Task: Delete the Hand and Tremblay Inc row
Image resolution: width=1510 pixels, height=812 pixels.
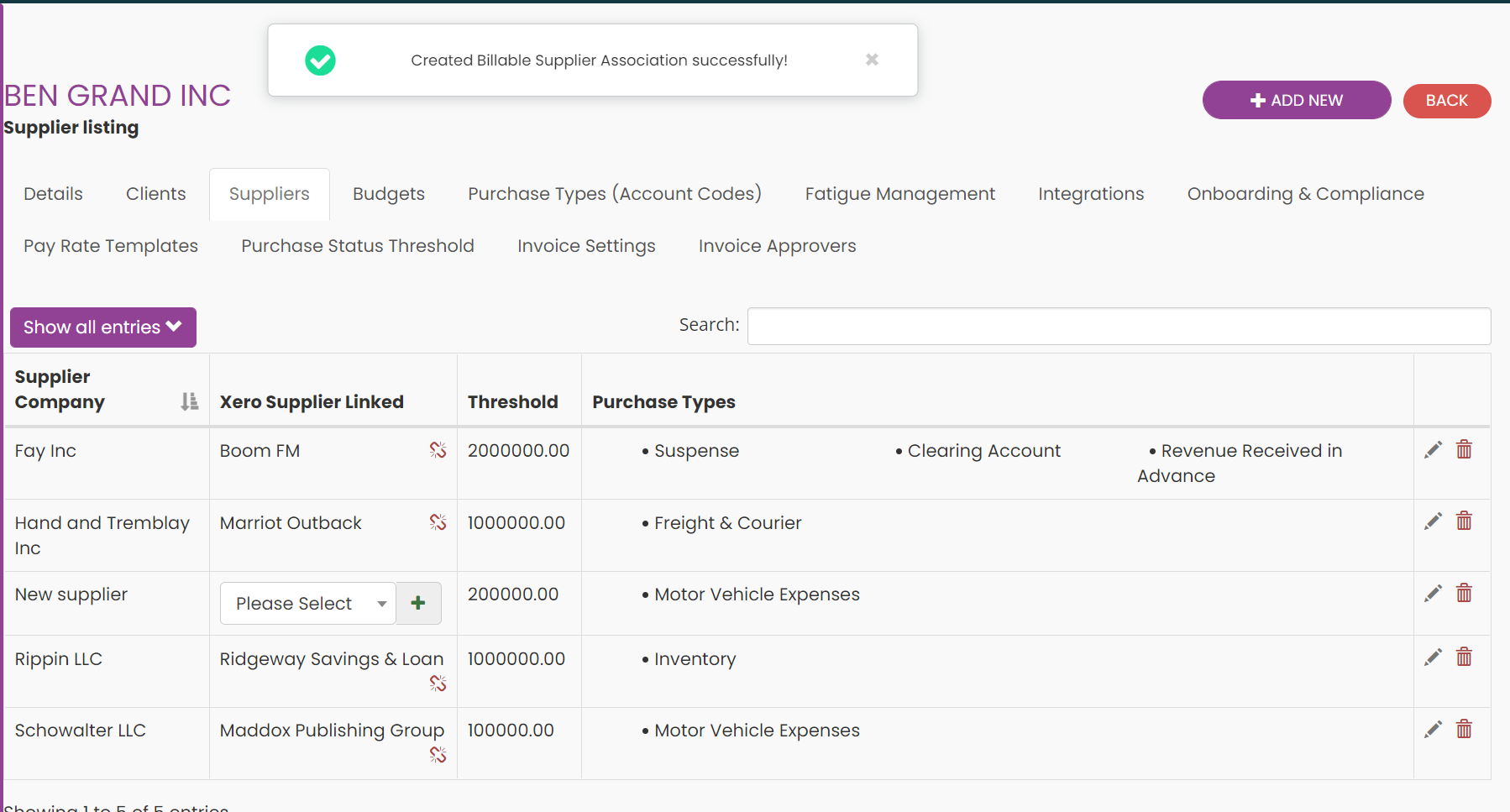Action: 1464,521
